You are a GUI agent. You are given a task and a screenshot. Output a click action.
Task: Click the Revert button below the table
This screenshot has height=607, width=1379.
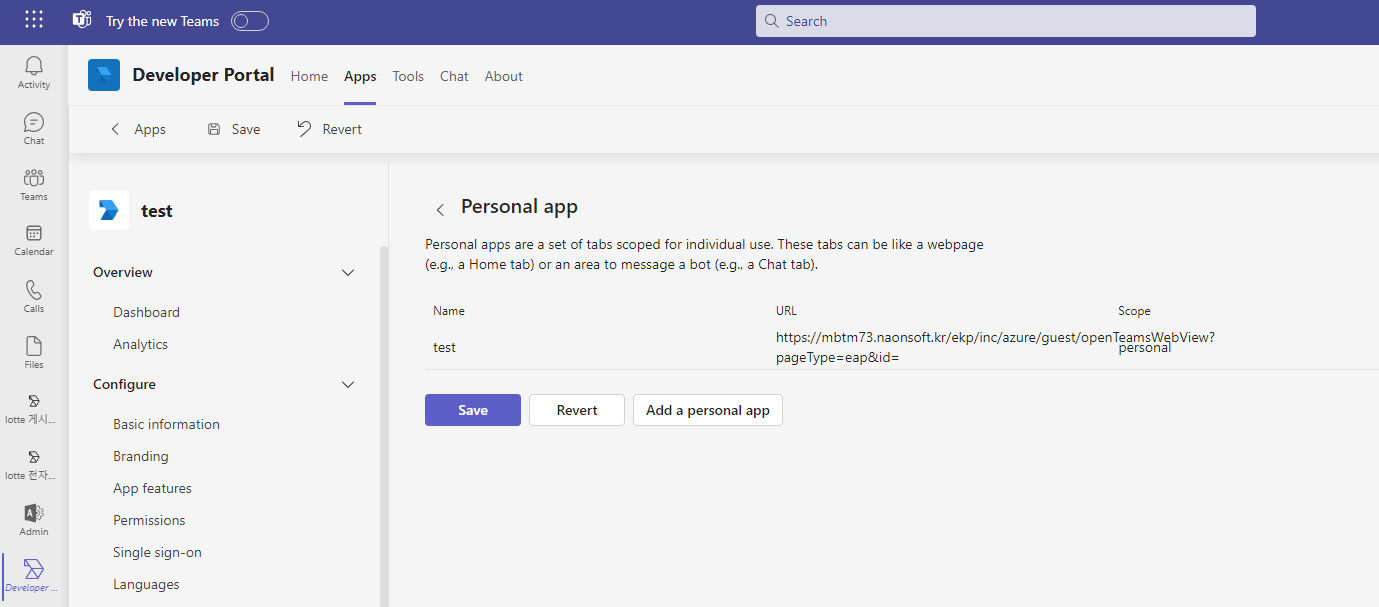577,410
